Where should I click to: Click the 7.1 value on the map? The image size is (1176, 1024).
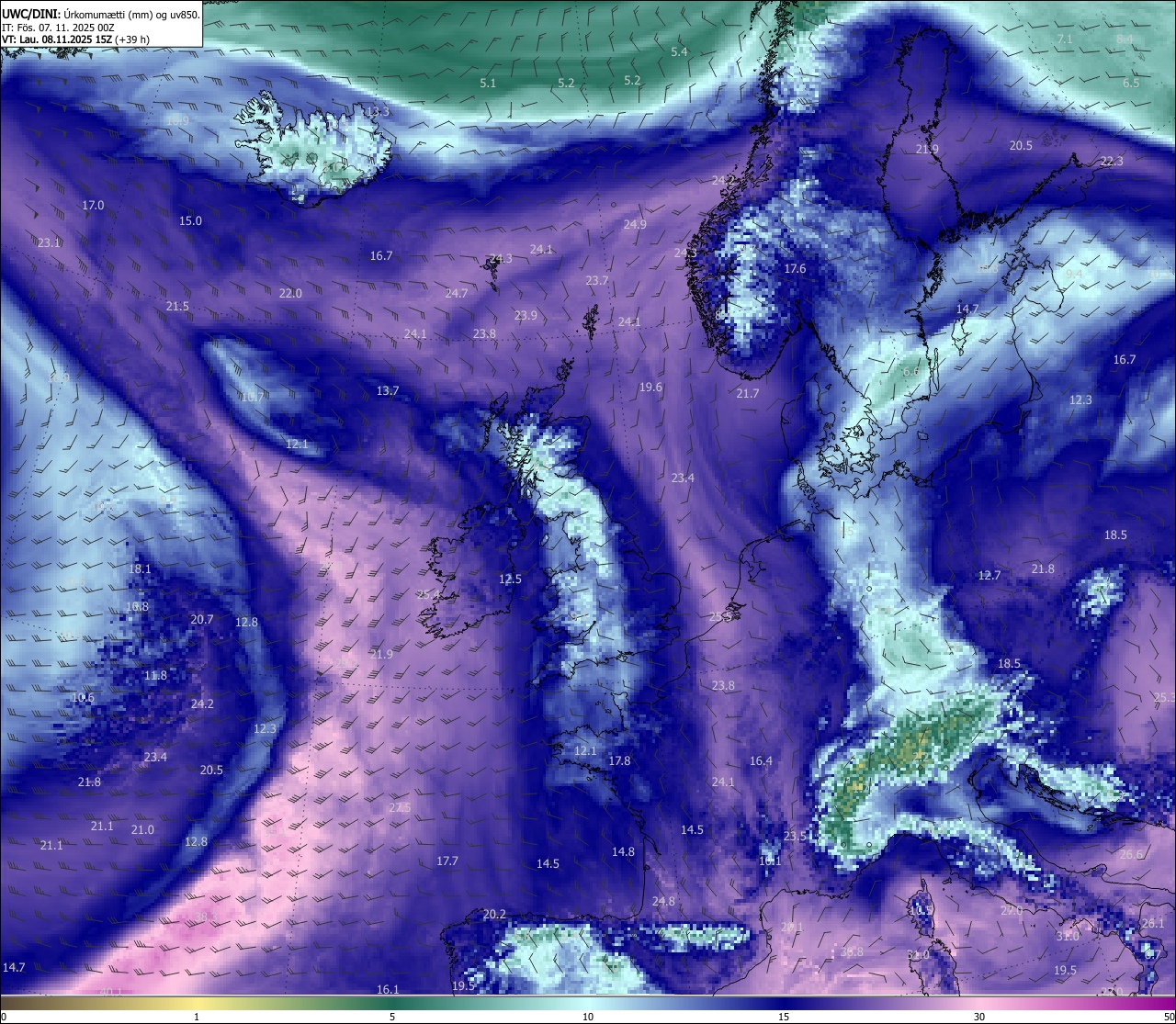tap(1065, 39)
